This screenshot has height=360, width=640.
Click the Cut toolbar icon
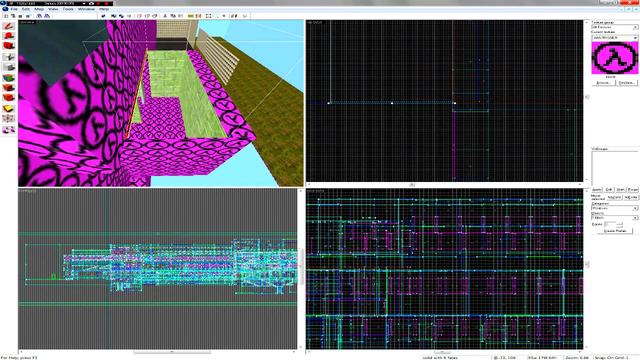click(164, 16)
